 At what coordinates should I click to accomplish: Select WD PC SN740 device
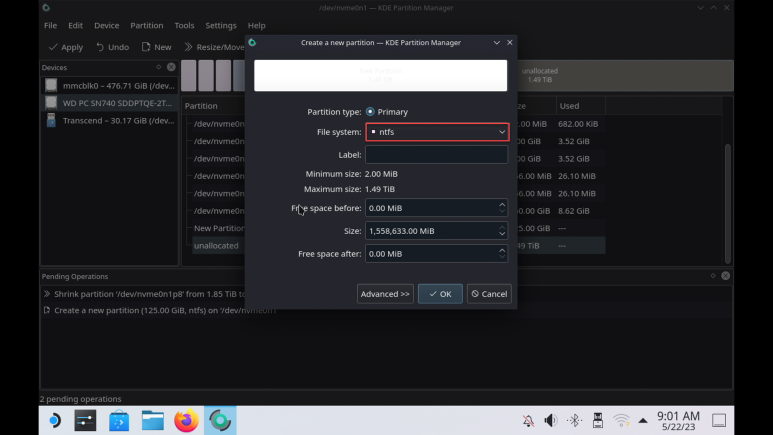pos(109,103)
